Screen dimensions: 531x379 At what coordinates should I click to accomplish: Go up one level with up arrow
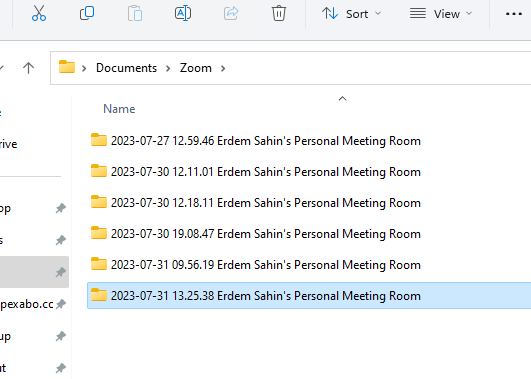(x=28, y=68)
